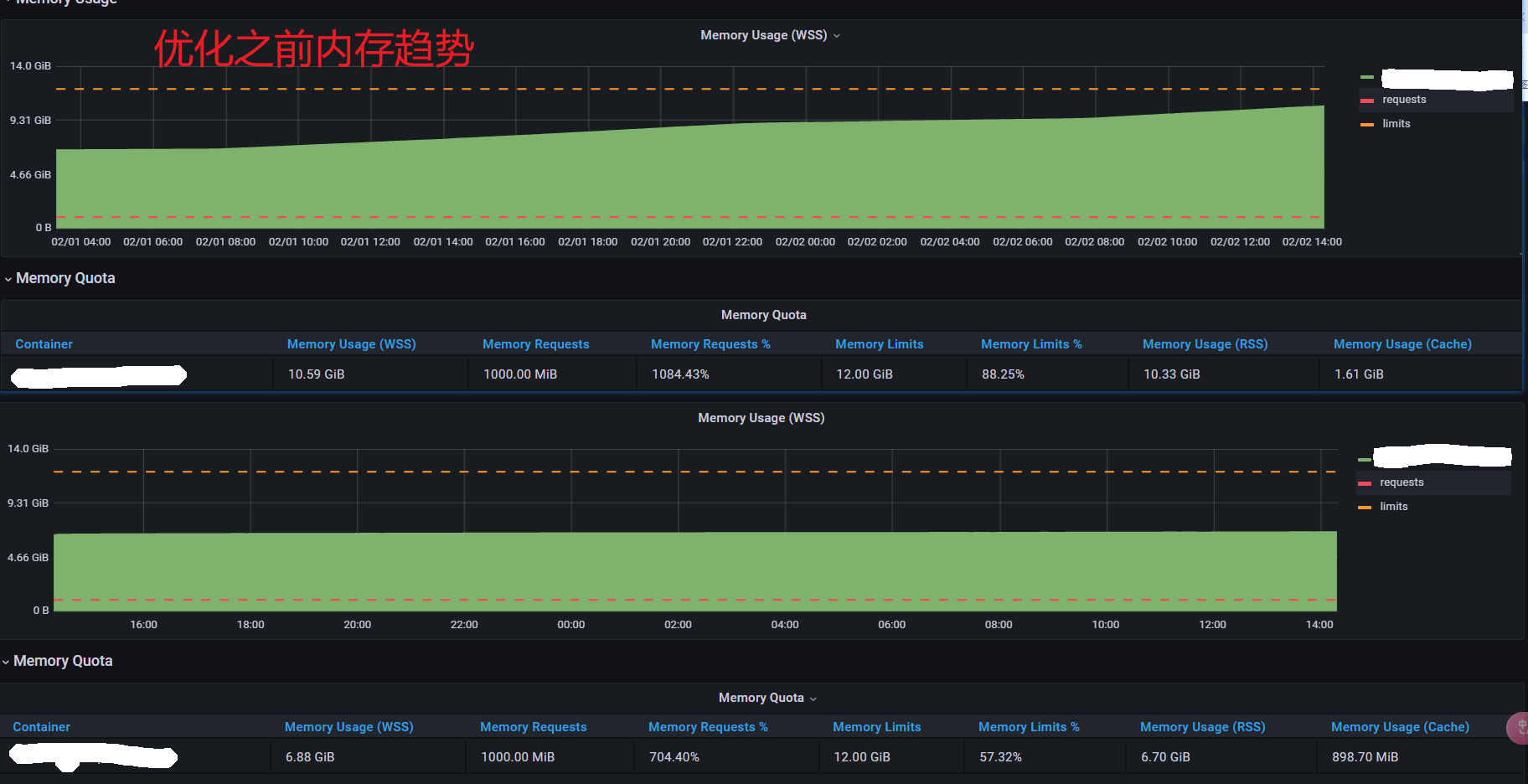This screenshot has height=784, width=1528.
Task: Click the red requests marker in the lower legend
Action: 1365,483
